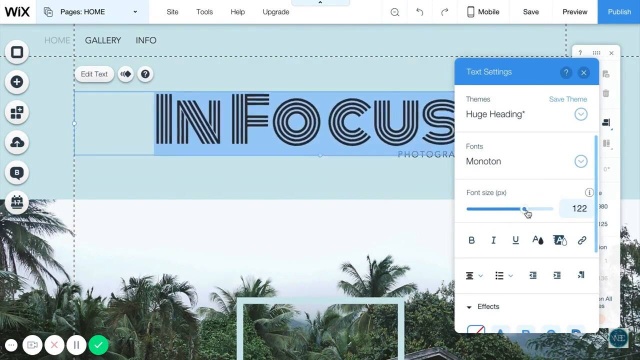Click the Save Theme link
The image size is (640, 360).
click(x=568, y=99)
